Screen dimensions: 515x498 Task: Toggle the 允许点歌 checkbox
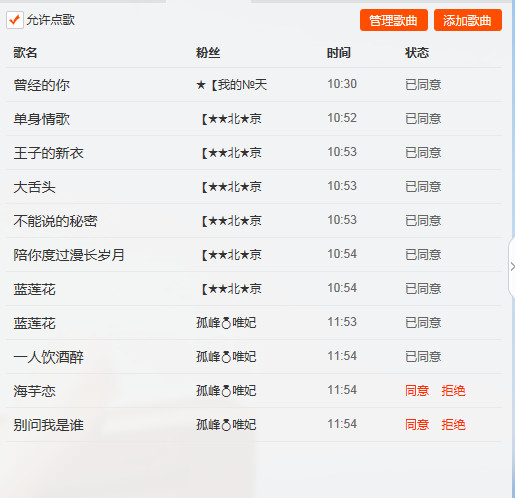pyautogui.click(x=15, y=20)
